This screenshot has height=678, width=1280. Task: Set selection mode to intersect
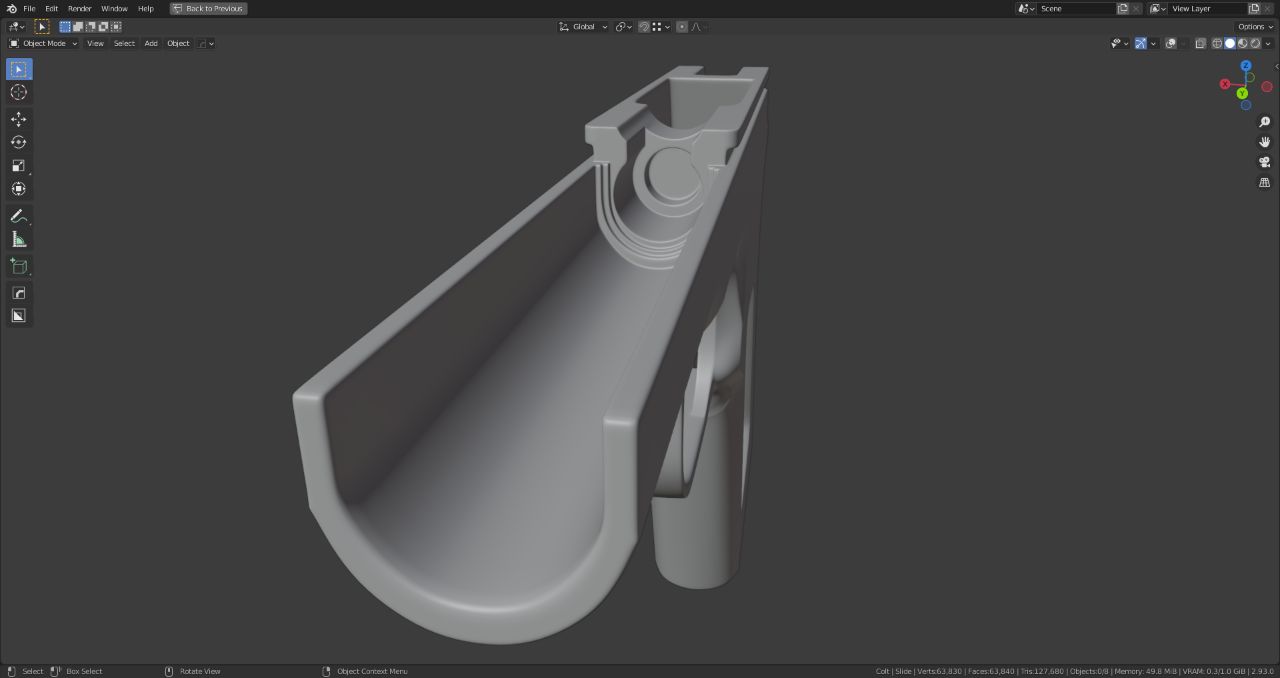click(104, 27)
